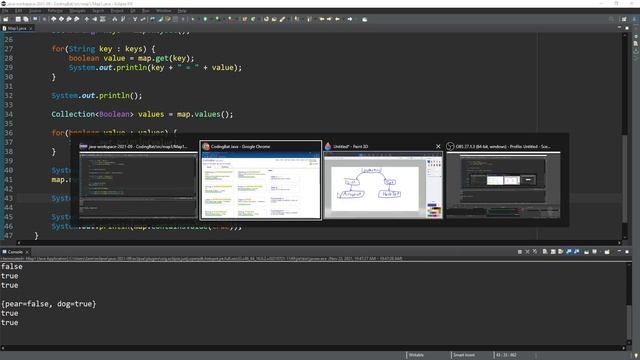Click Remove Launch X icon in Console toolbar
640x360 pixels.
527,252
